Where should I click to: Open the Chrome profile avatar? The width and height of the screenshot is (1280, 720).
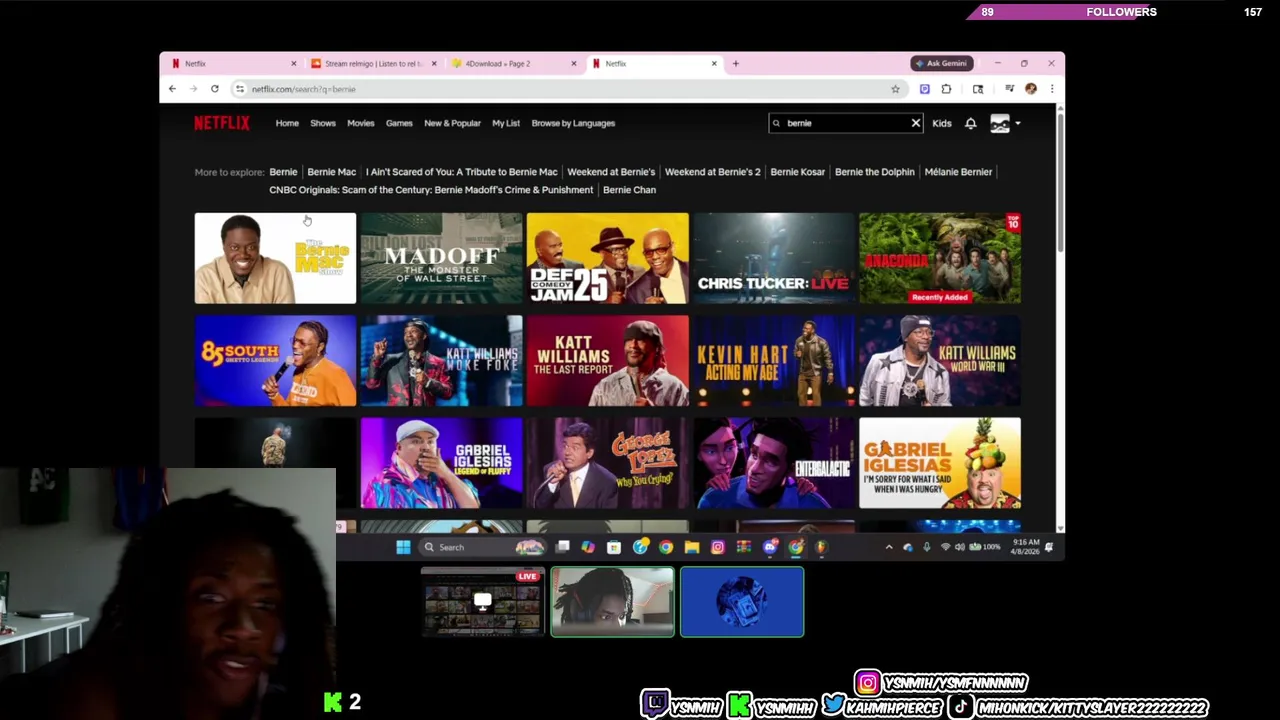point(1031,89)
